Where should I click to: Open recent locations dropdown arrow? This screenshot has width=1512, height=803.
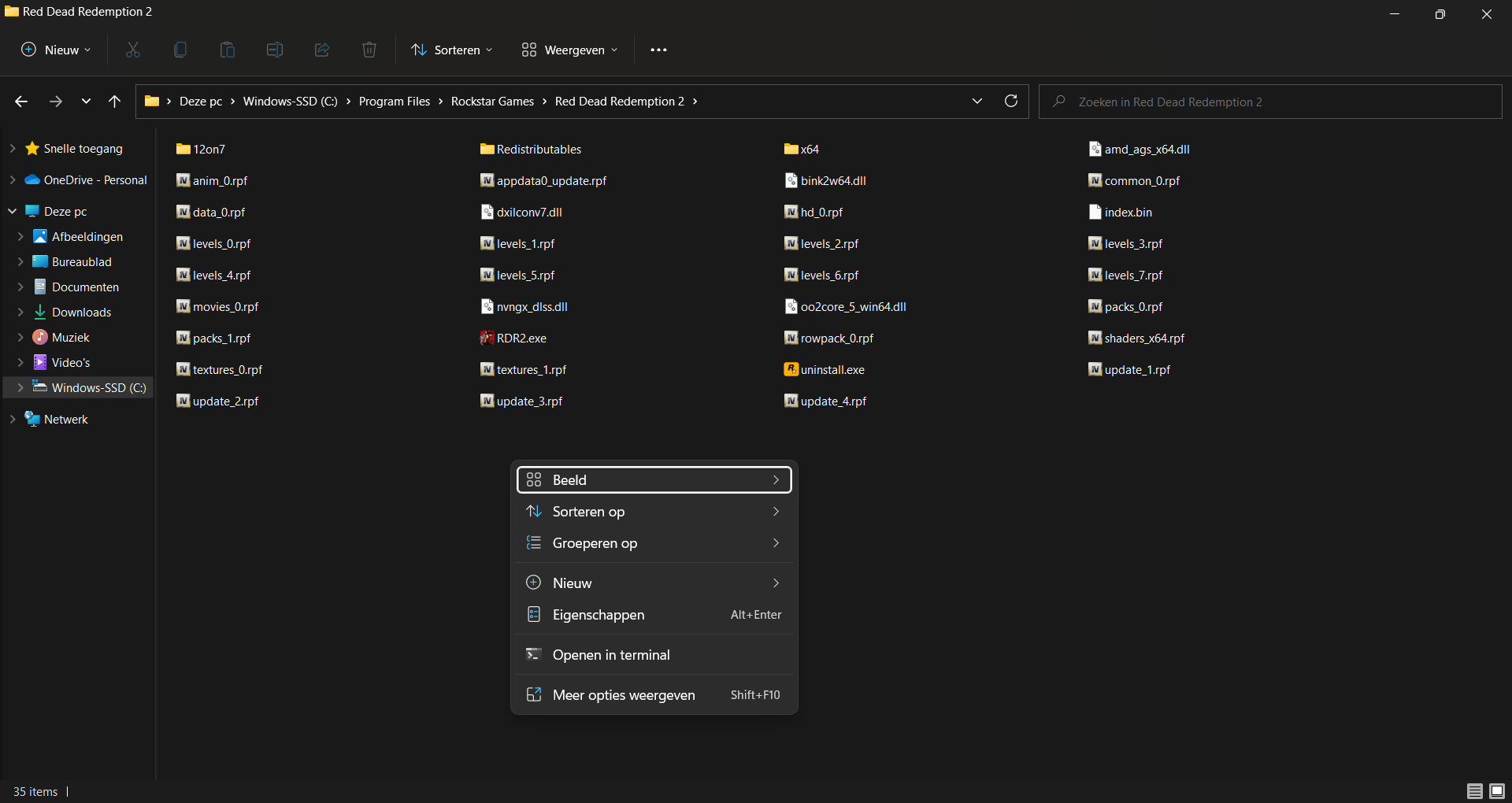(86, 102)
